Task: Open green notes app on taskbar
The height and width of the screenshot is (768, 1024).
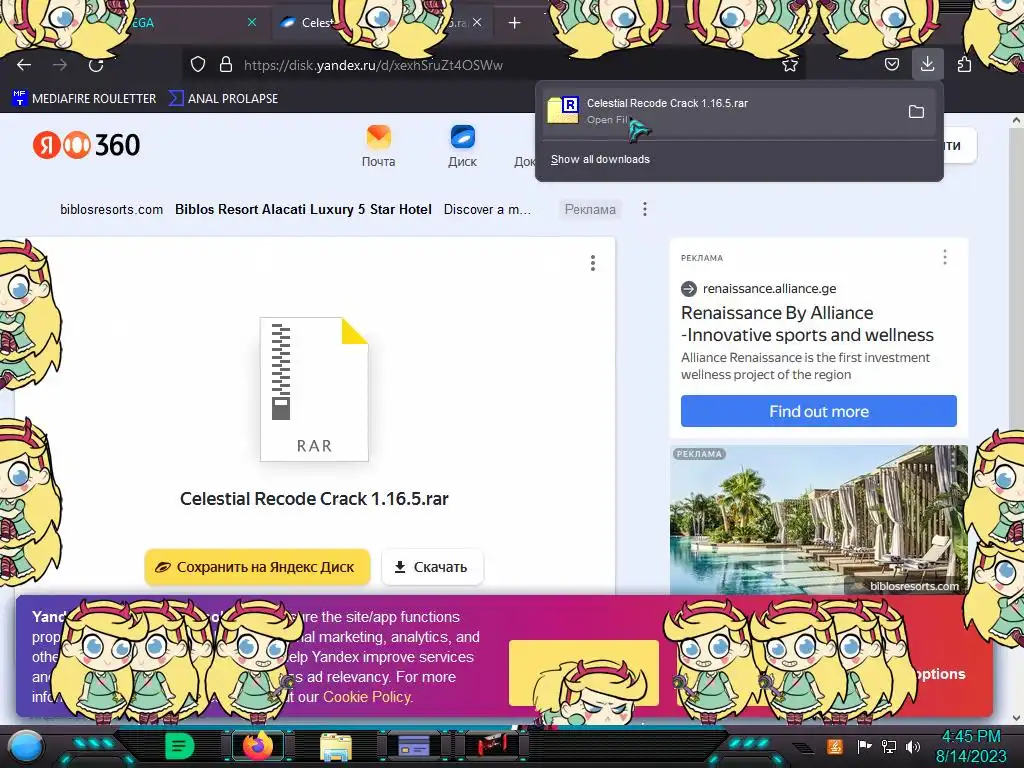Action: pyautogui.click(x=179, y=746)
